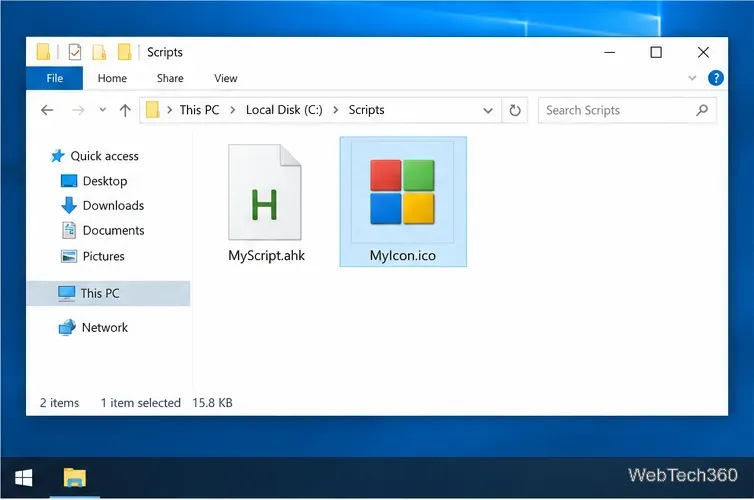Click This PC in address bar
This screenshot has width=754, height=500.
[199, 110]
